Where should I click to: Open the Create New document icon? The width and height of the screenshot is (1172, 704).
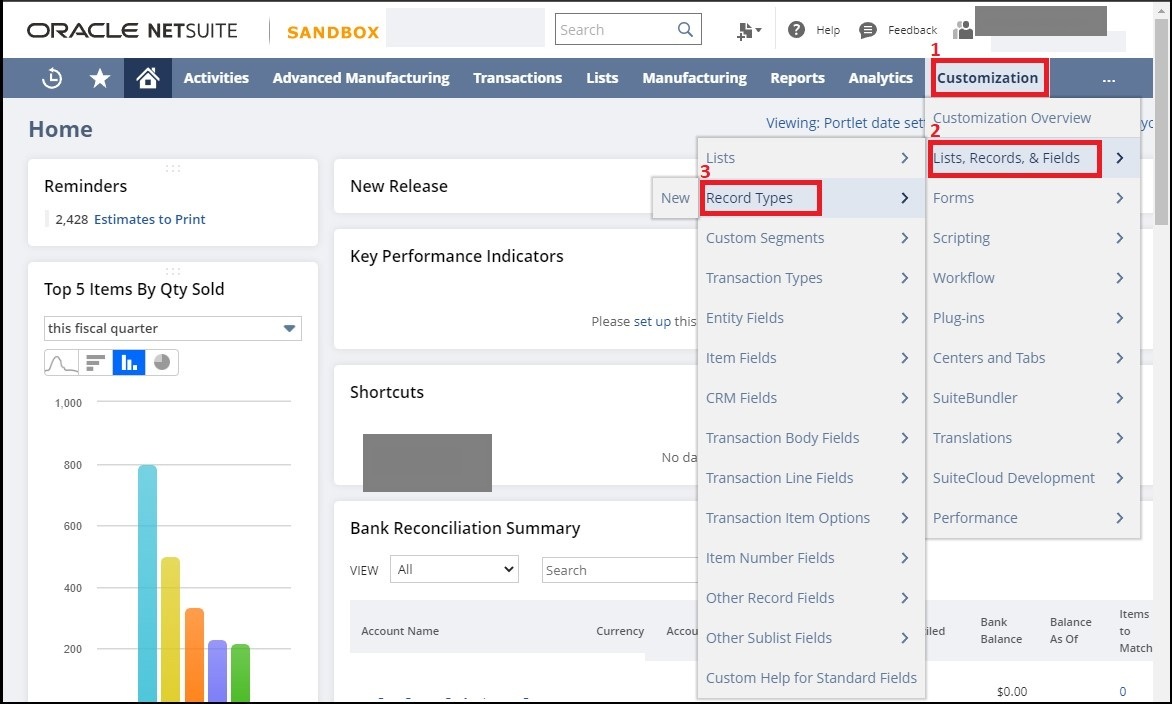point(748,30)
